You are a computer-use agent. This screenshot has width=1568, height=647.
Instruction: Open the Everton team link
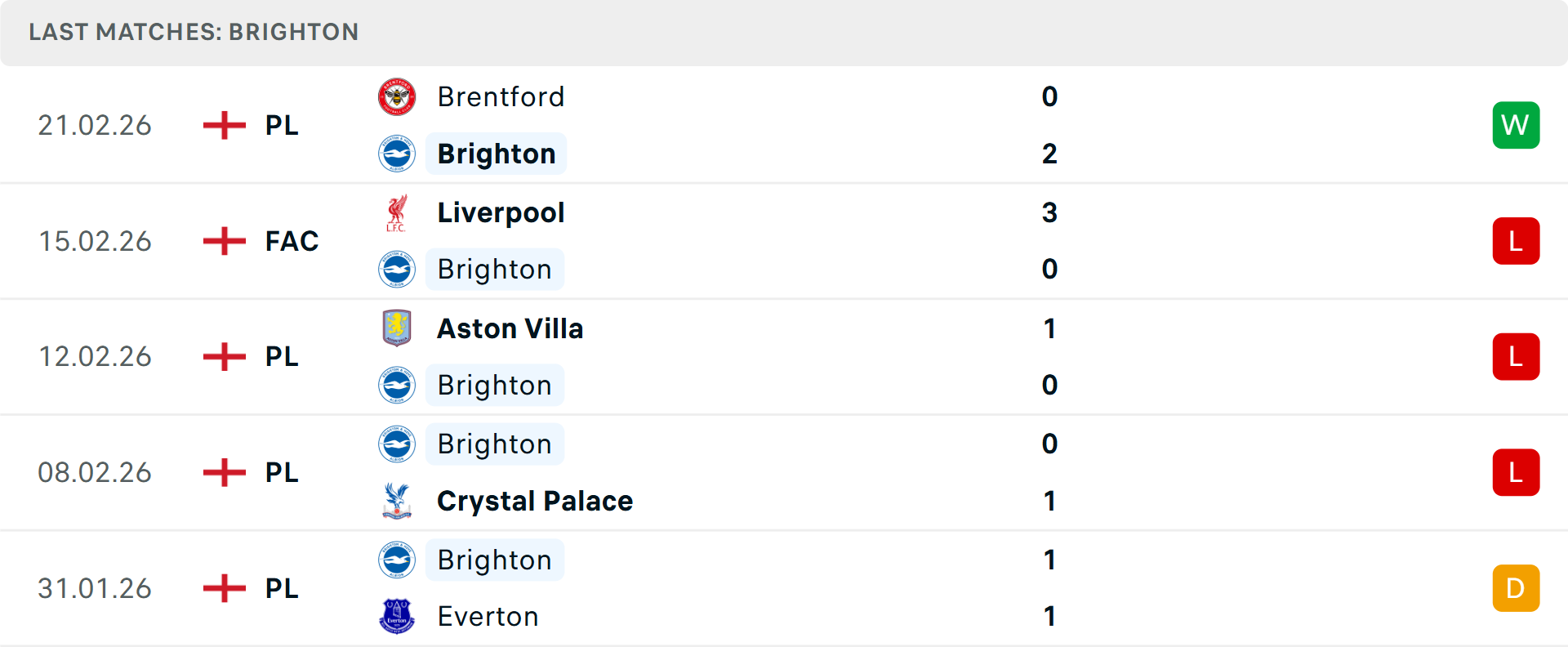pyautogui.click(x=488, y=617)
